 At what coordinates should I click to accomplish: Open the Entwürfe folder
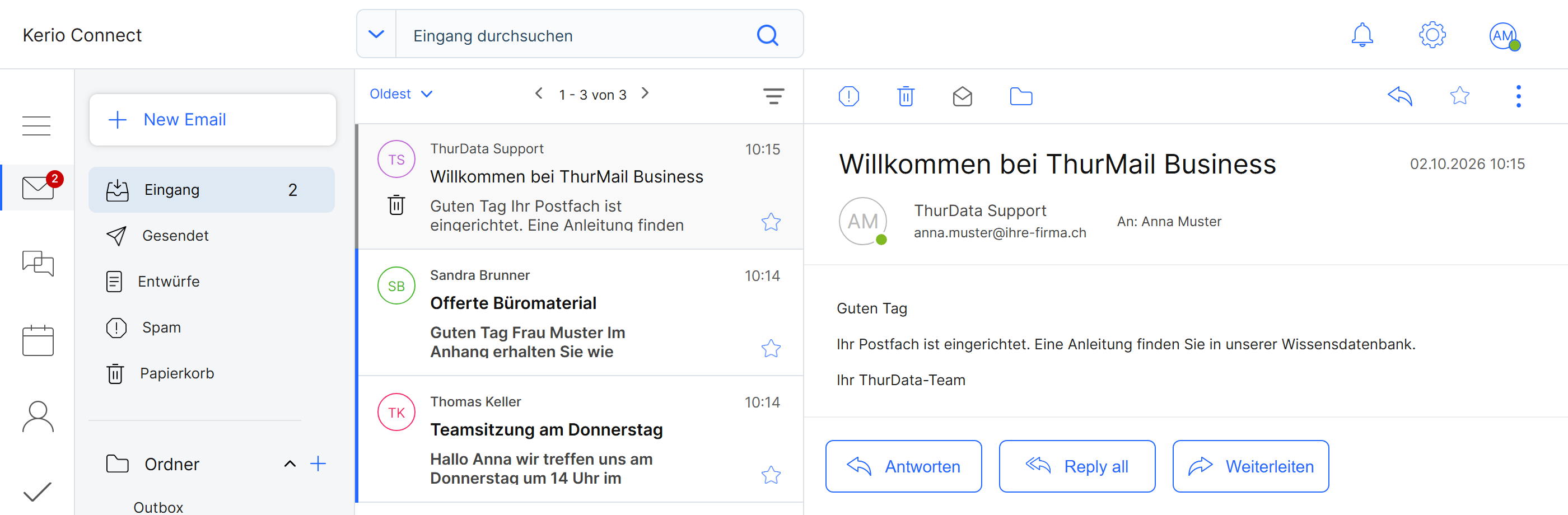click(211, 281)
